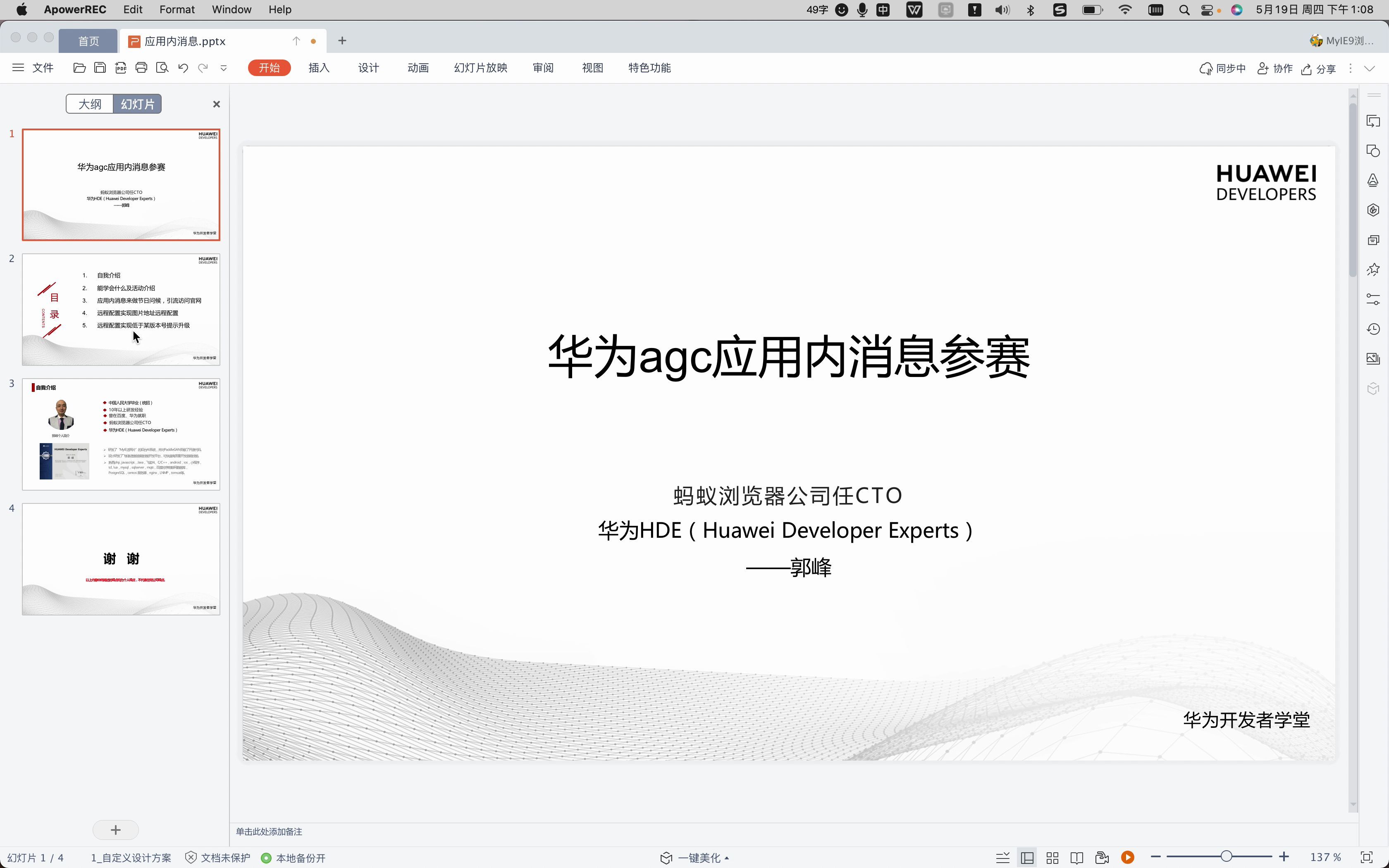Click the 文档未保护 status item

[218, 858]
